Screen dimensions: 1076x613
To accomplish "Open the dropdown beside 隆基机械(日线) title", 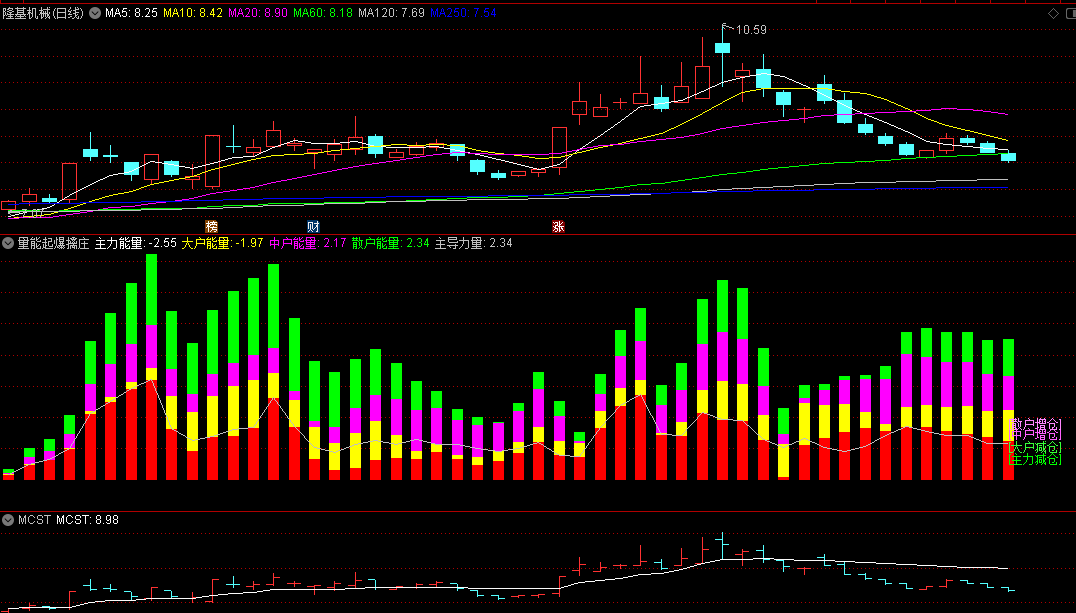I will click(x=95, y=13).
